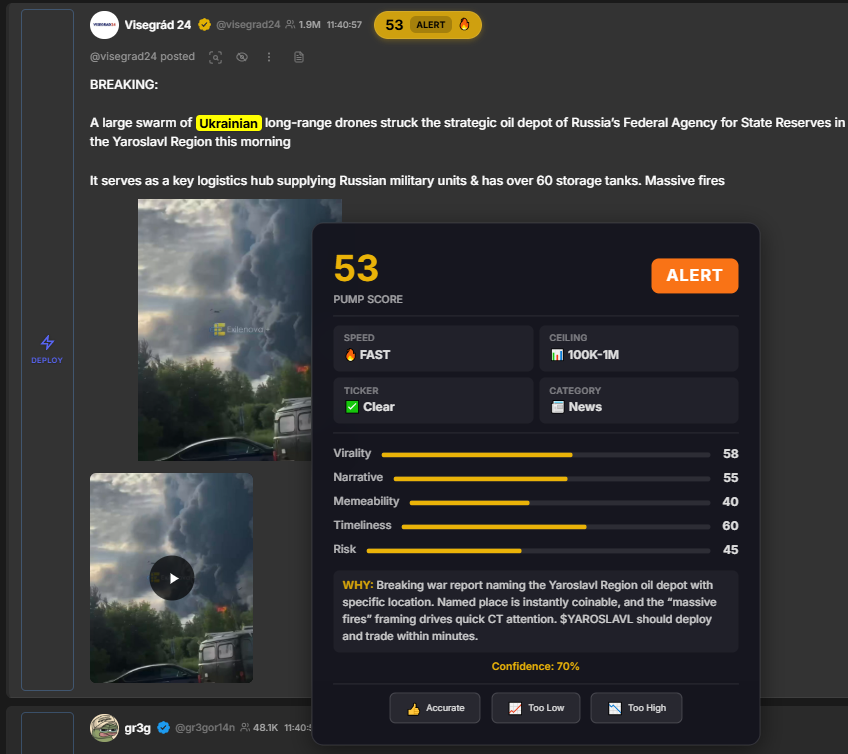Image resolution: width=848 pixels, height=754 pixels.
Task: Click the Risk score bar
Action: point(538,551)
